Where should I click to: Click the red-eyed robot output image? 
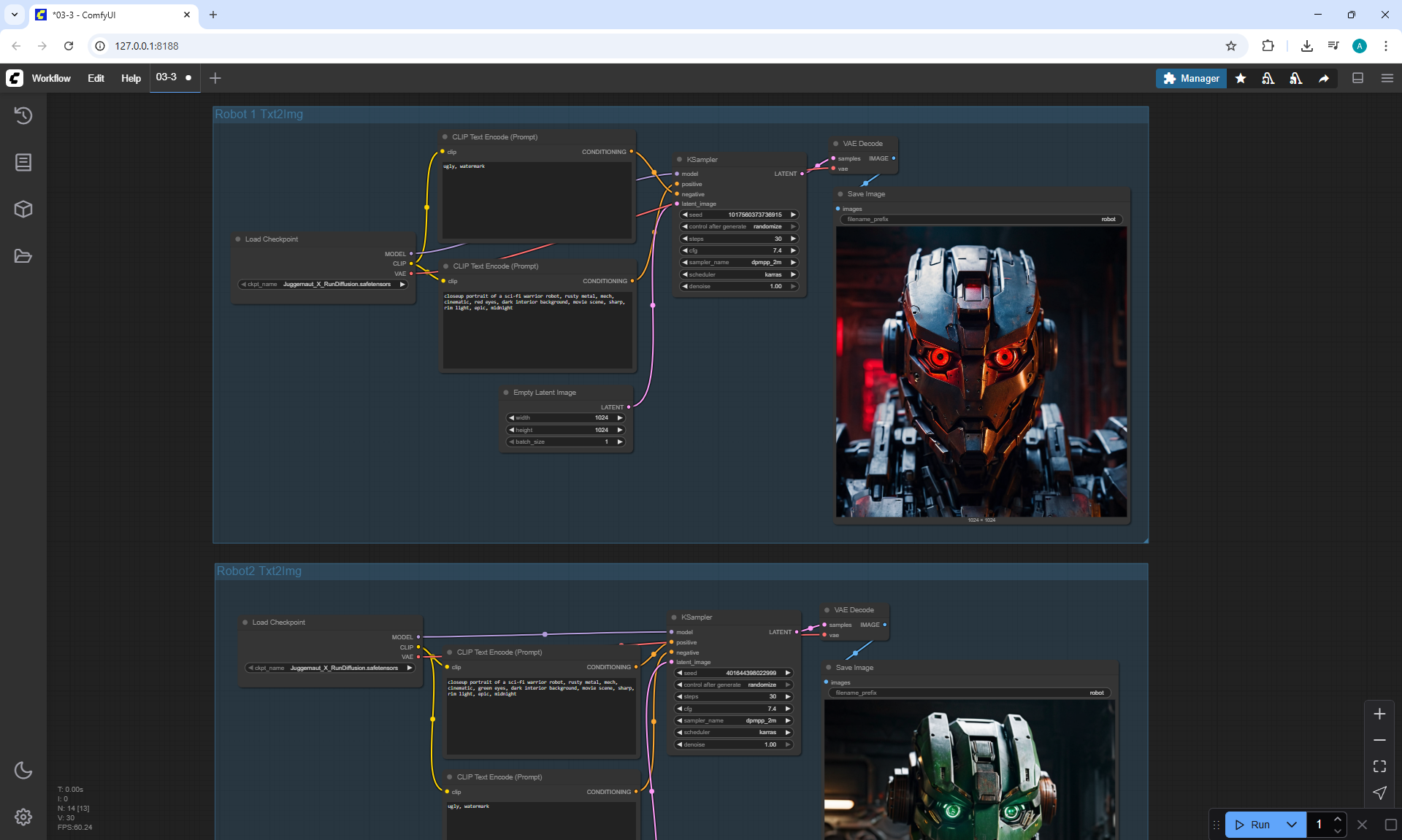pos(981,372)
